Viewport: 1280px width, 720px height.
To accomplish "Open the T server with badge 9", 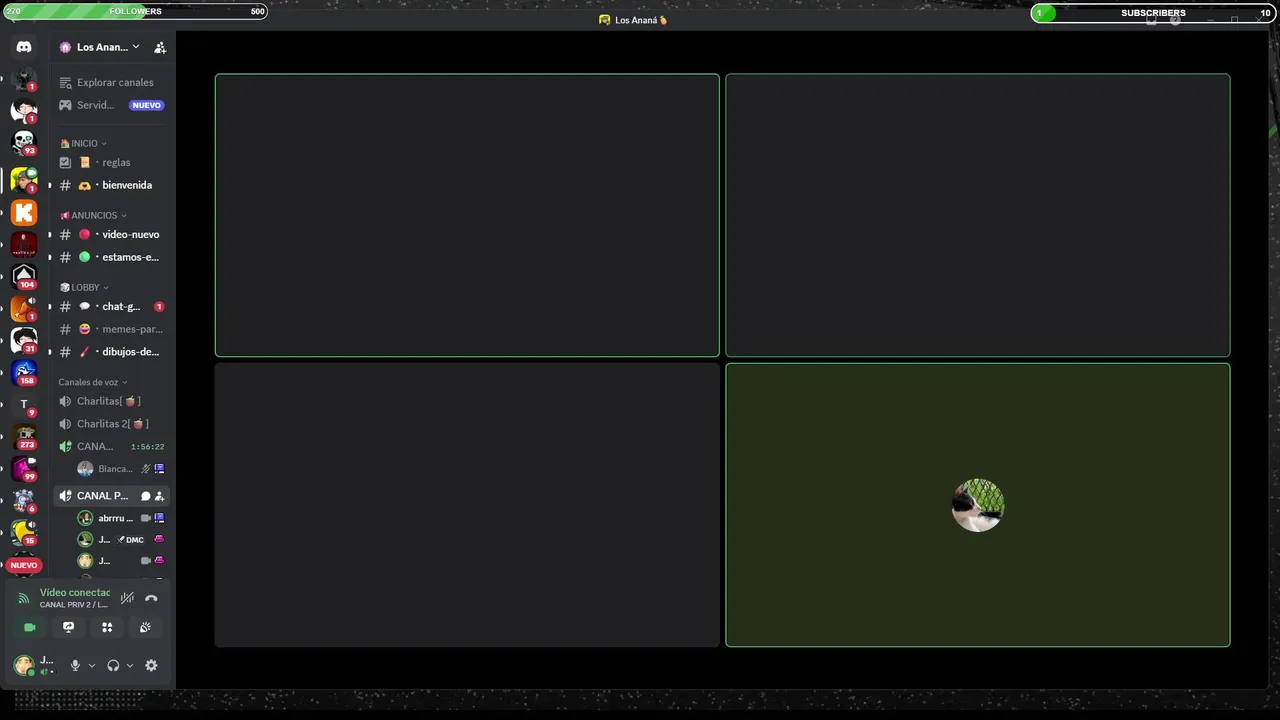I will tap(24, 405).
